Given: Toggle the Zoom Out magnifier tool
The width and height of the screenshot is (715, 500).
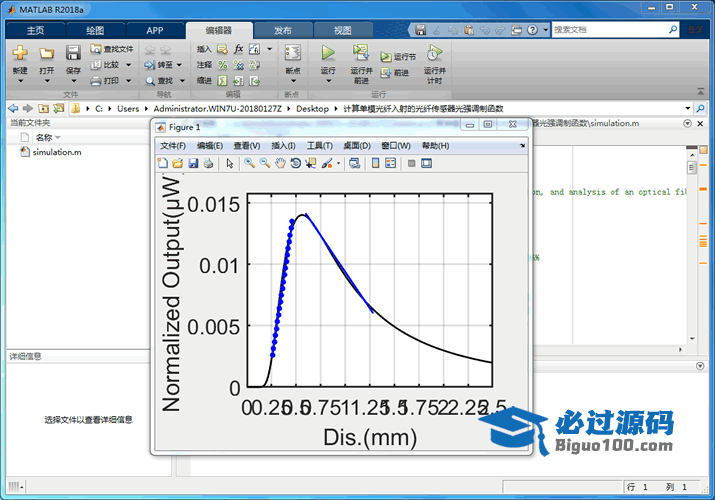Looking at the screenshot, I should 264,163.
